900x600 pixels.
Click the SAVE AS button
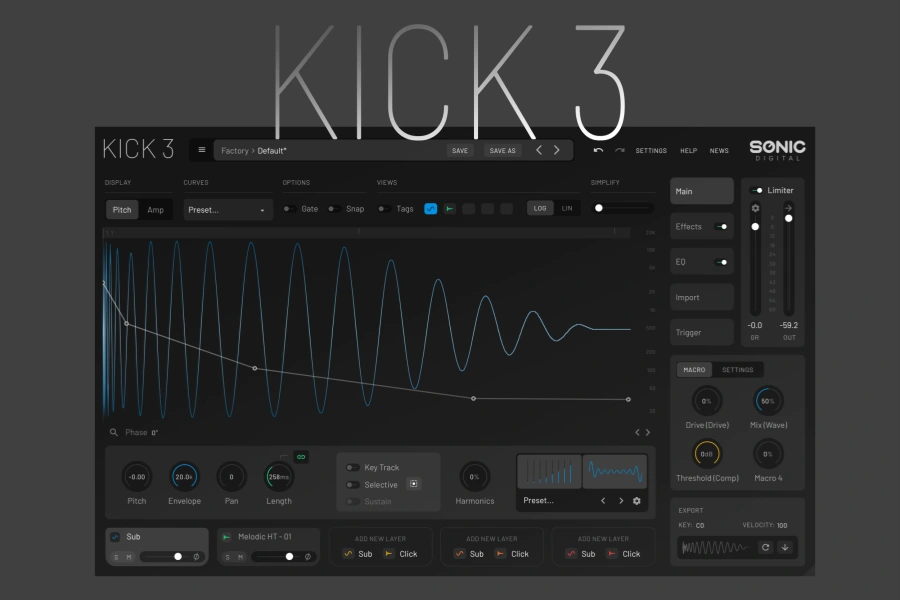502,150
